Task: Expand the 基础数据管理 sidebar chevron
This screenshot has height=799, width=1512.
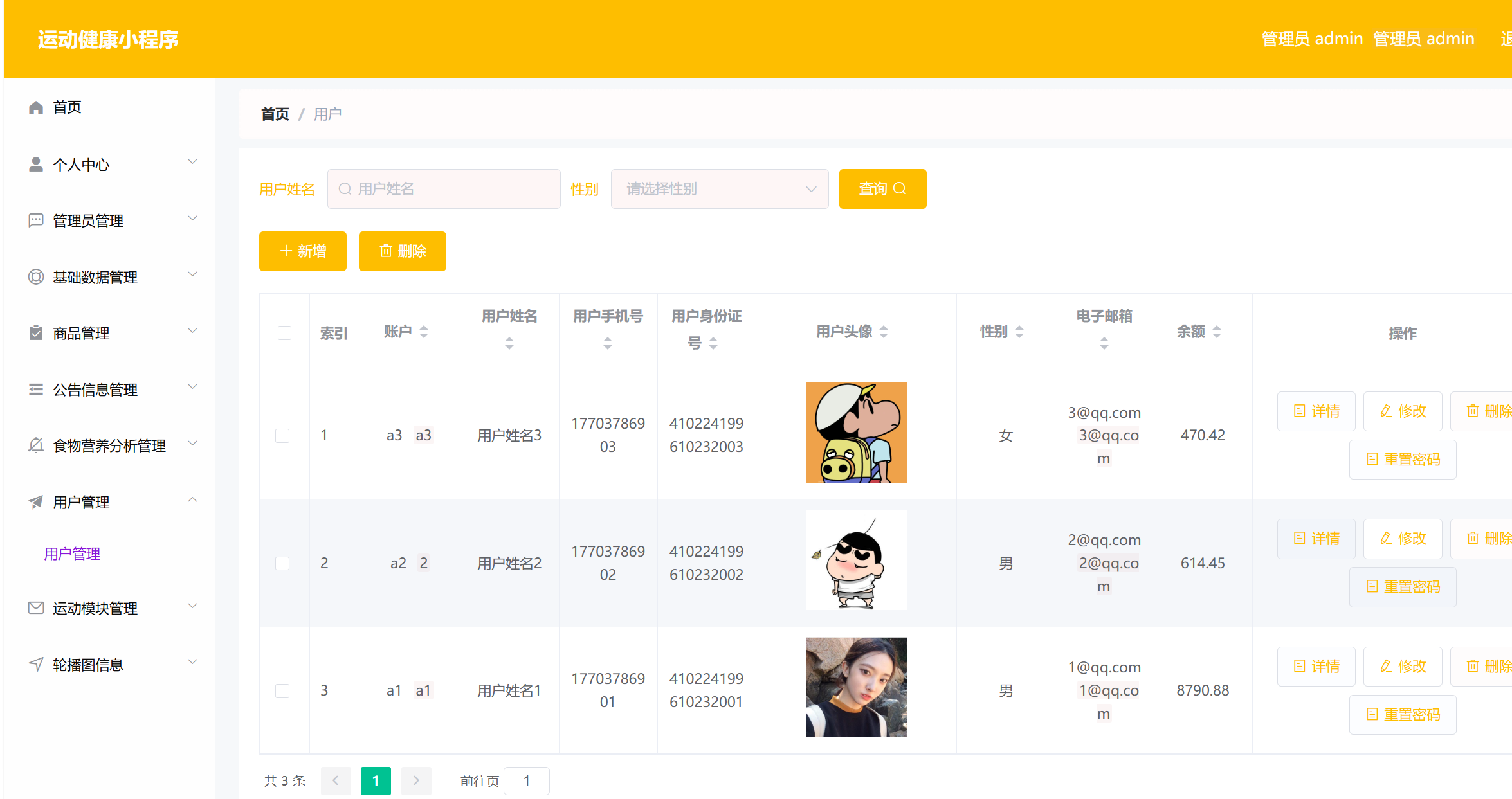Action: pyautogui.click(x=192, y=275)
